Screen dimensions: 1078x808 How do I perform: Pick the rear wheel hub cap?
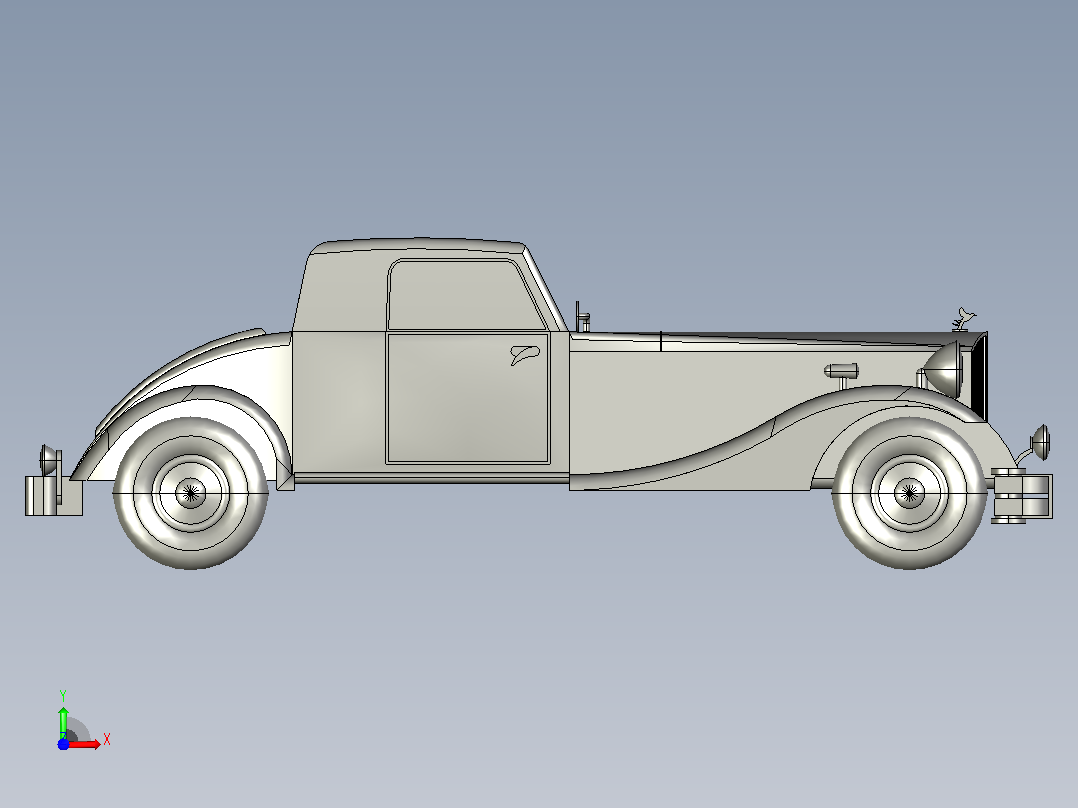coord(190,492)
